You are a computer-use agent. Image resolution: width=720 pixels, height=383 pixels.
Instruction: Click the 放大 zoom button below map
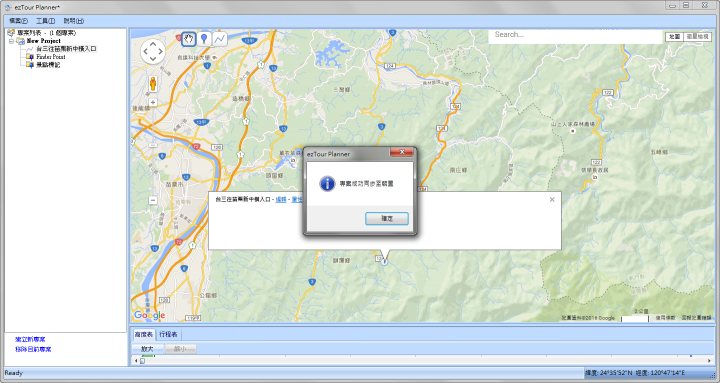click(x=147, y=349)
